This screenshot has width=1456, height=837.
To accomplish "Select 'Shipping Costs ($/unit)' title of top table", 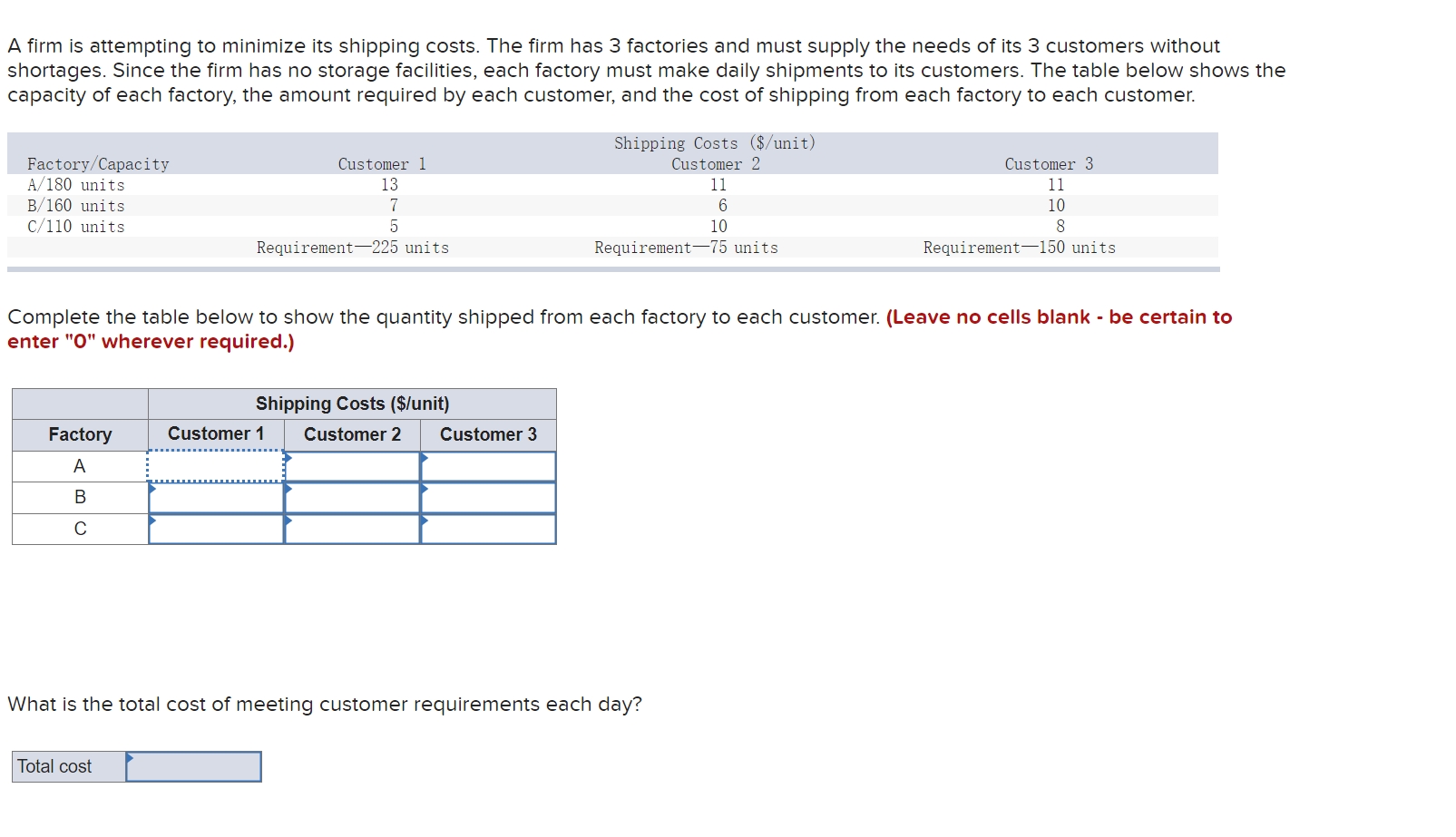I will [715, 143].
